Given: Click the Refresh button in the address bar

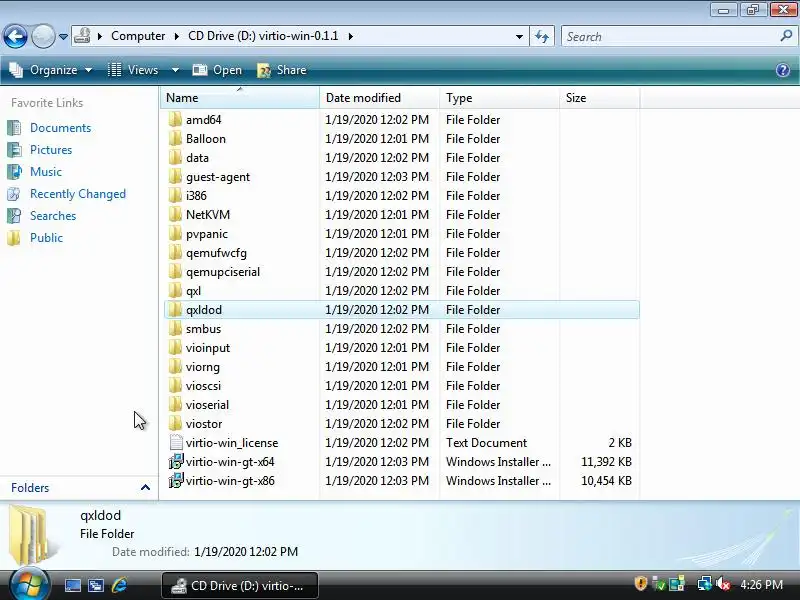Looking at the screenshot, I should (x=542, y=36).
